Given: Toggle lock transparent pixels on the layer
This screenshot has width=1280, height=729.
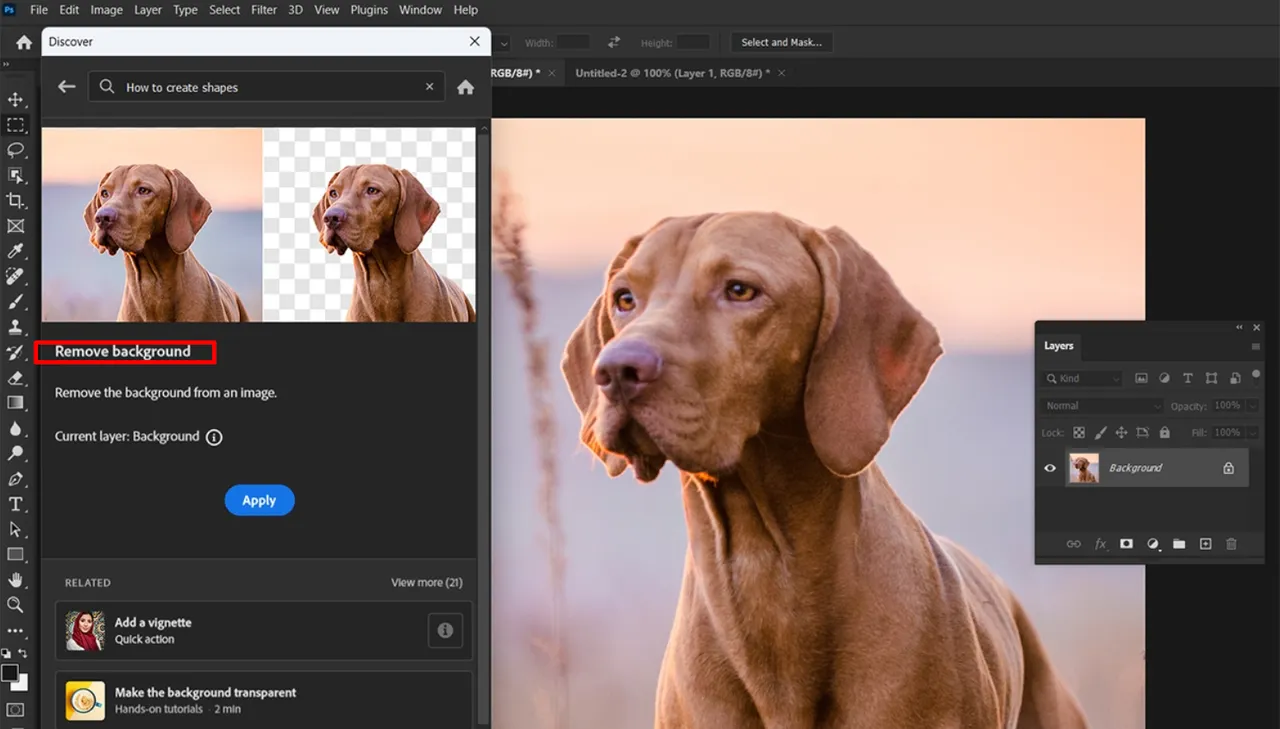Looking at the screenshot, I should (x=1078, y=432).
